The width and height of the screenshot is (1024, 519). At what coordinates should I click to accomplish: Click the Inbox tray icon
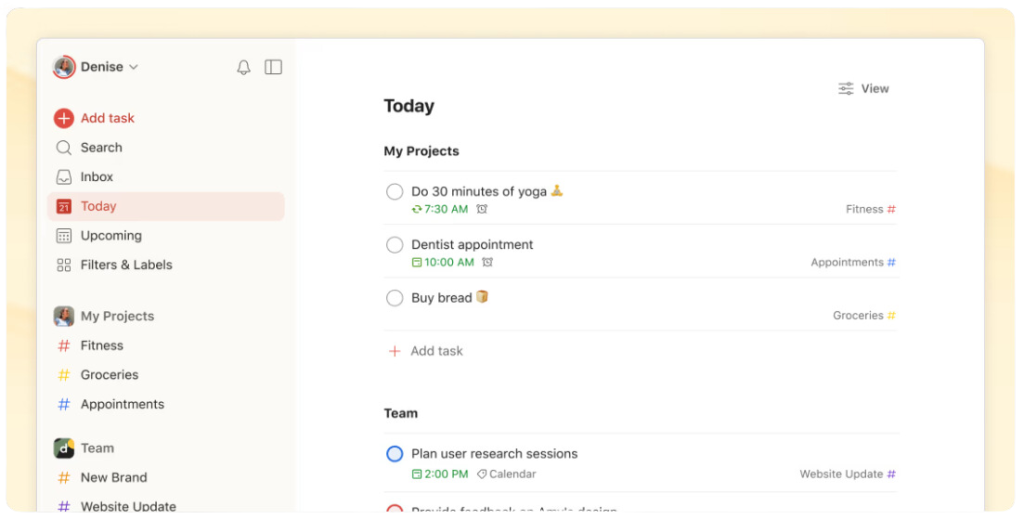tap(64, 177)
